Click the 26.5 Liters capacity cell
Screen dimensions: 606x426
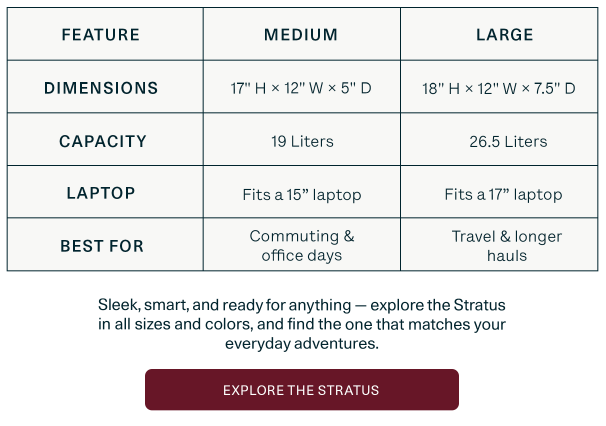[x=508, y=142]
